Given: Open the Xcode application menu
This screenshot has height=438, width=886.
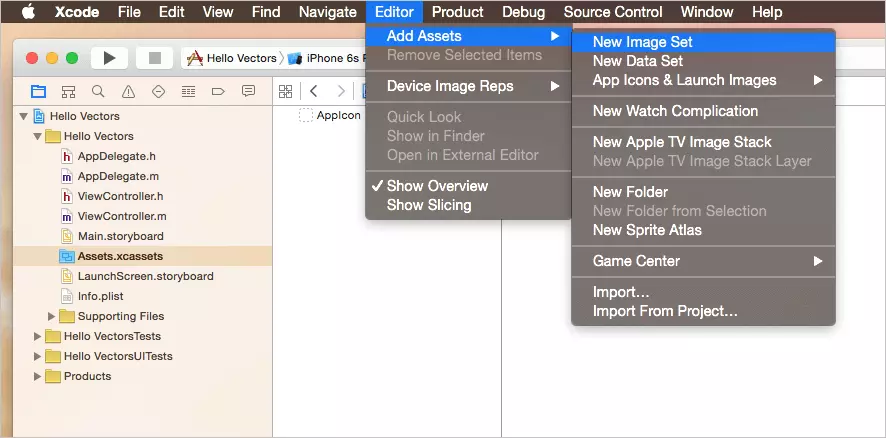Looking at the screenshot, I should click(77, 12).
